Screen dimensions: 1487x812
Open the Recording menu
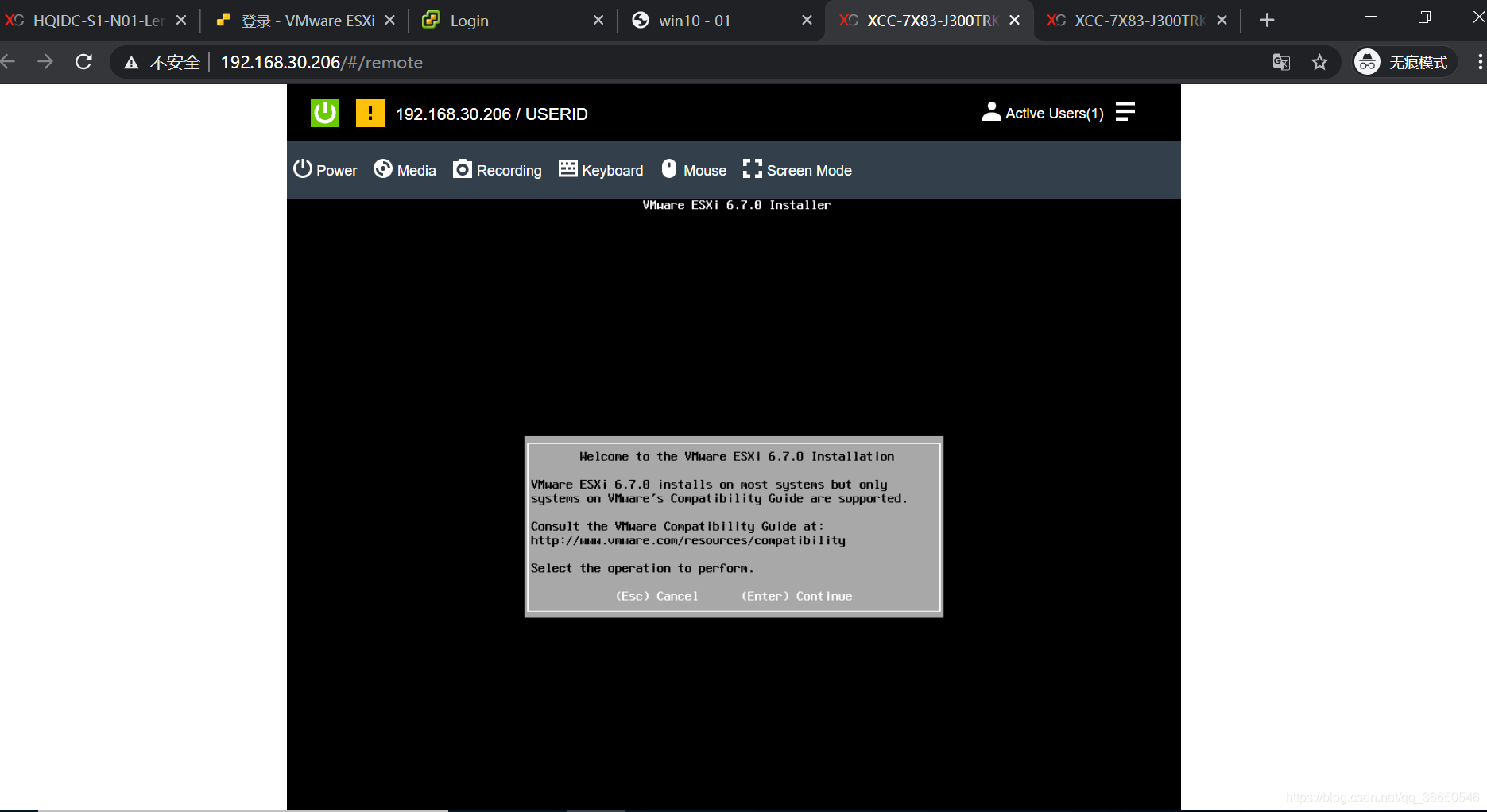498,170
